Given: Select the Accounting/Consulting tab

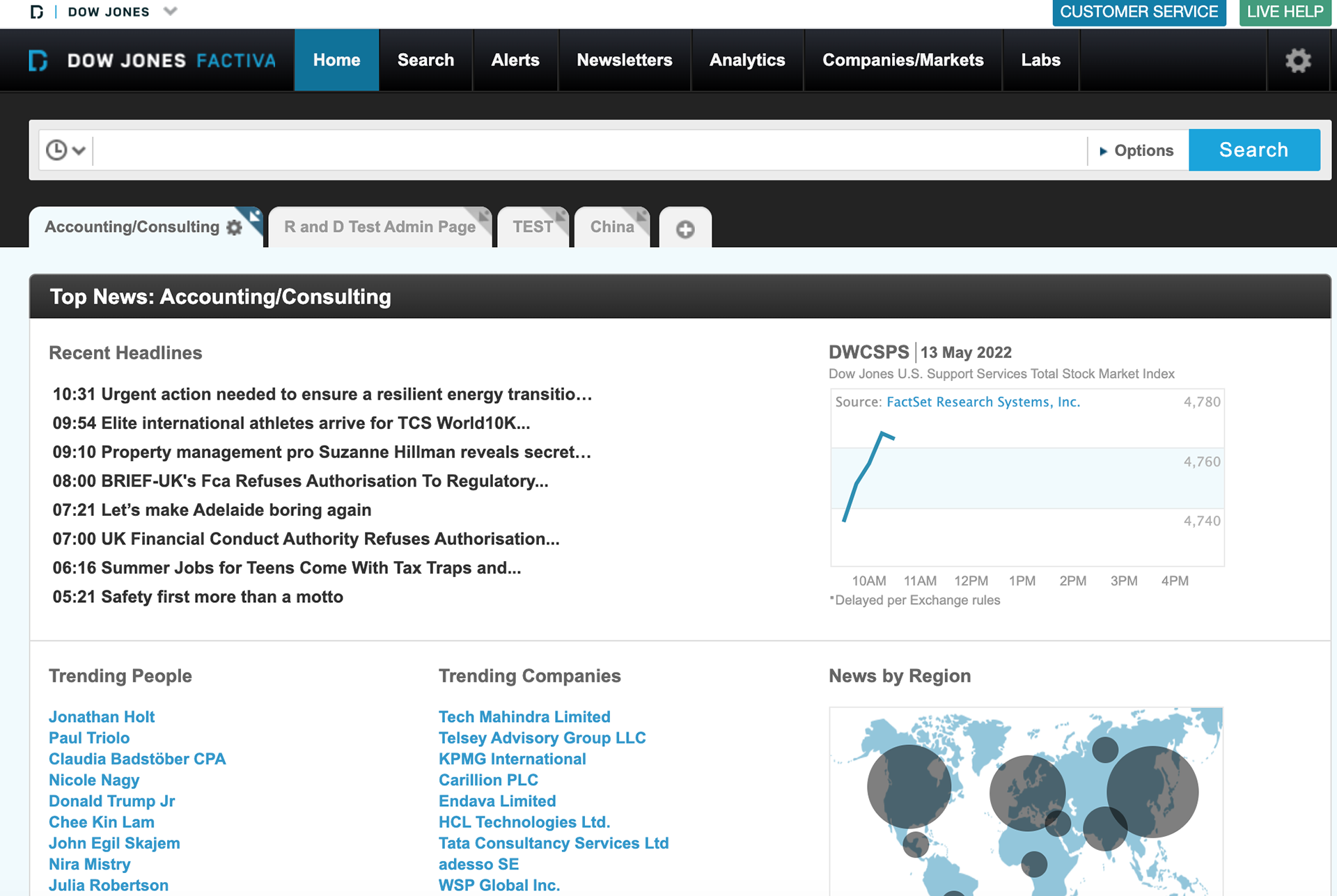Looking at the screenshot, I should (132, 227).
